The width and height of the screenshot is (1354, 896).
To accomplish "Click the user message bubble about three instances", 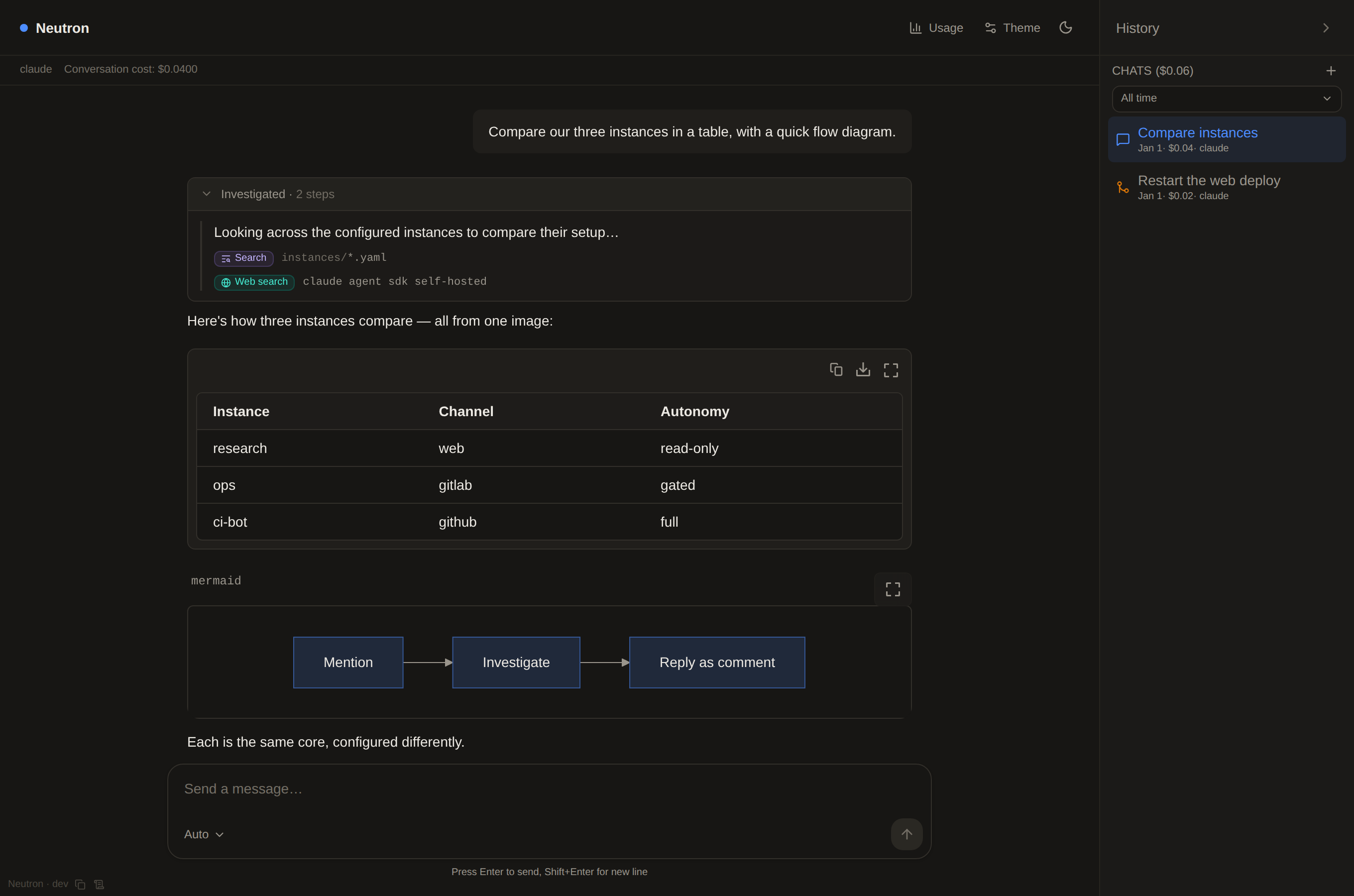I will pos(692,131).
